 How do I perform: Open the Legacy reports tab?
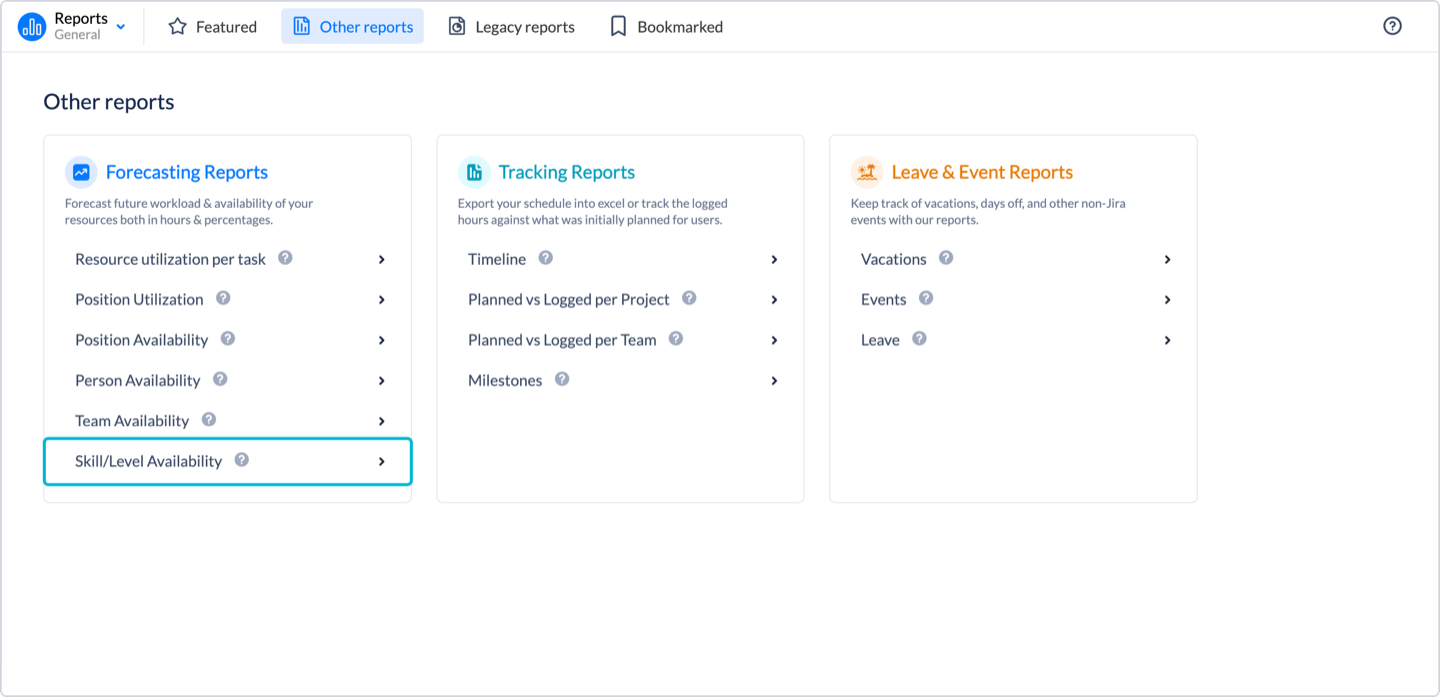tap(511, 27)
